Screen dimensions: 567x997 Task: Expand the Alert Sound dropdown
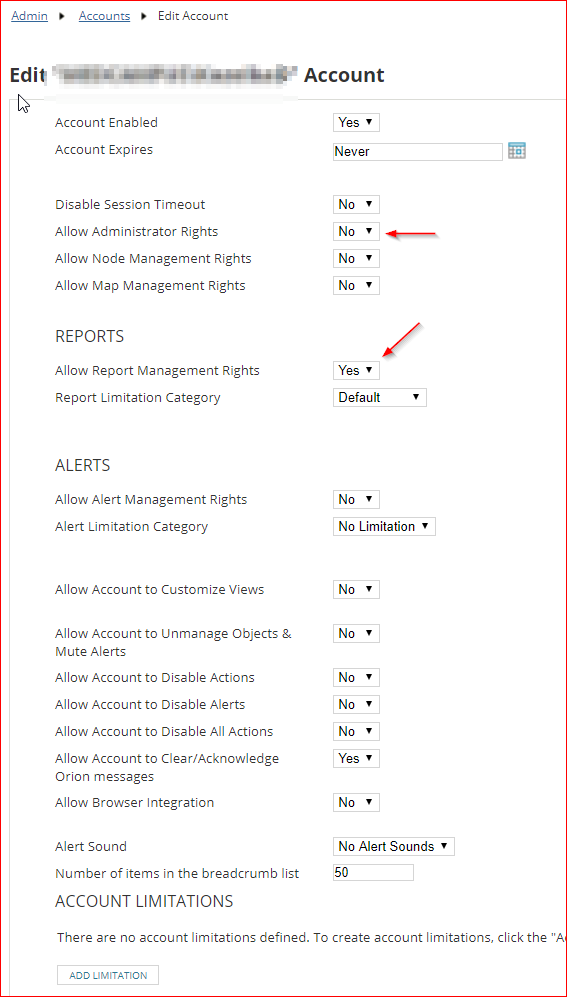pyautogui.click(x=393, y=846)
